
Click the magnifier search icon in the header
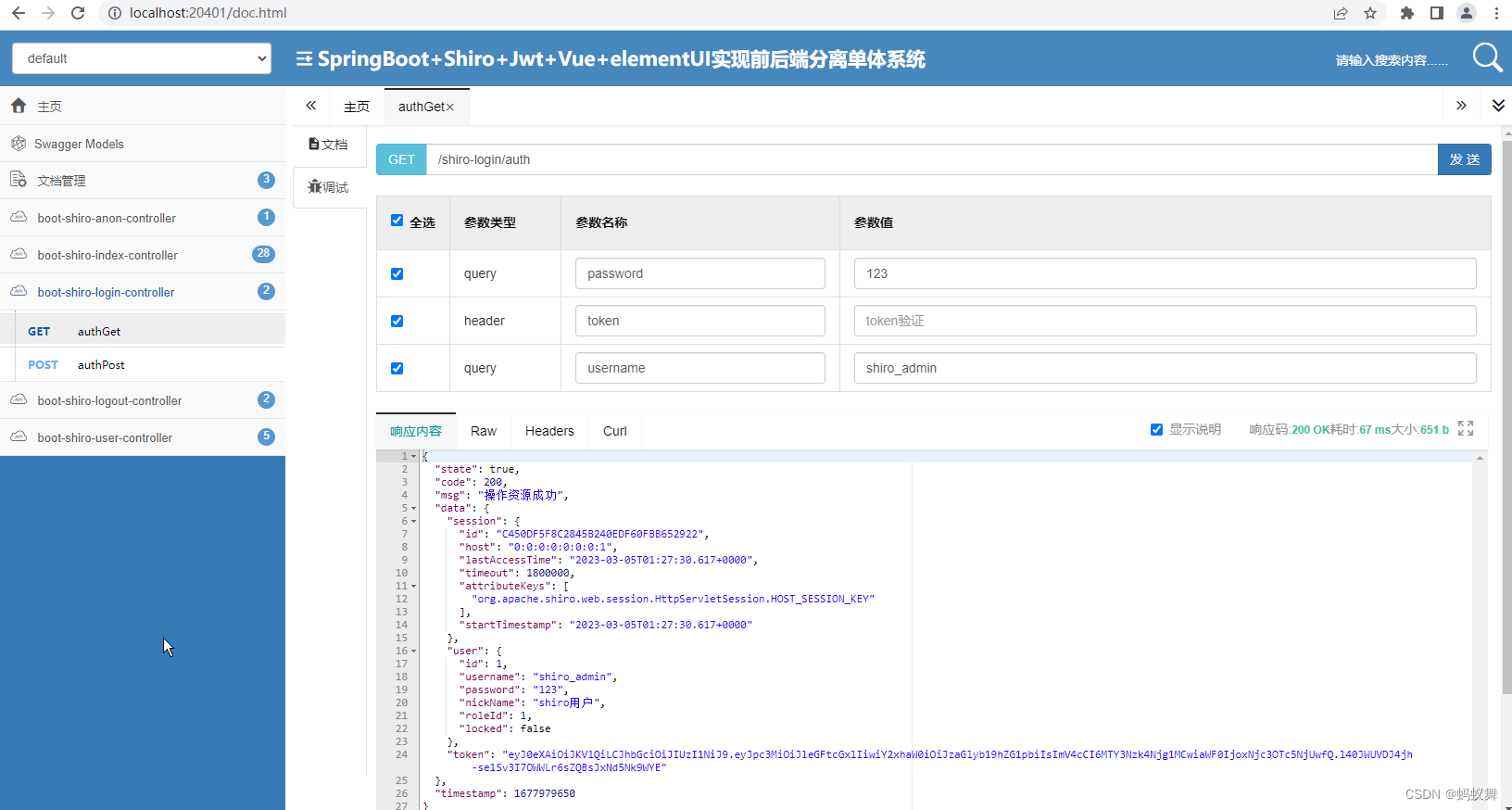(1487, 57)
